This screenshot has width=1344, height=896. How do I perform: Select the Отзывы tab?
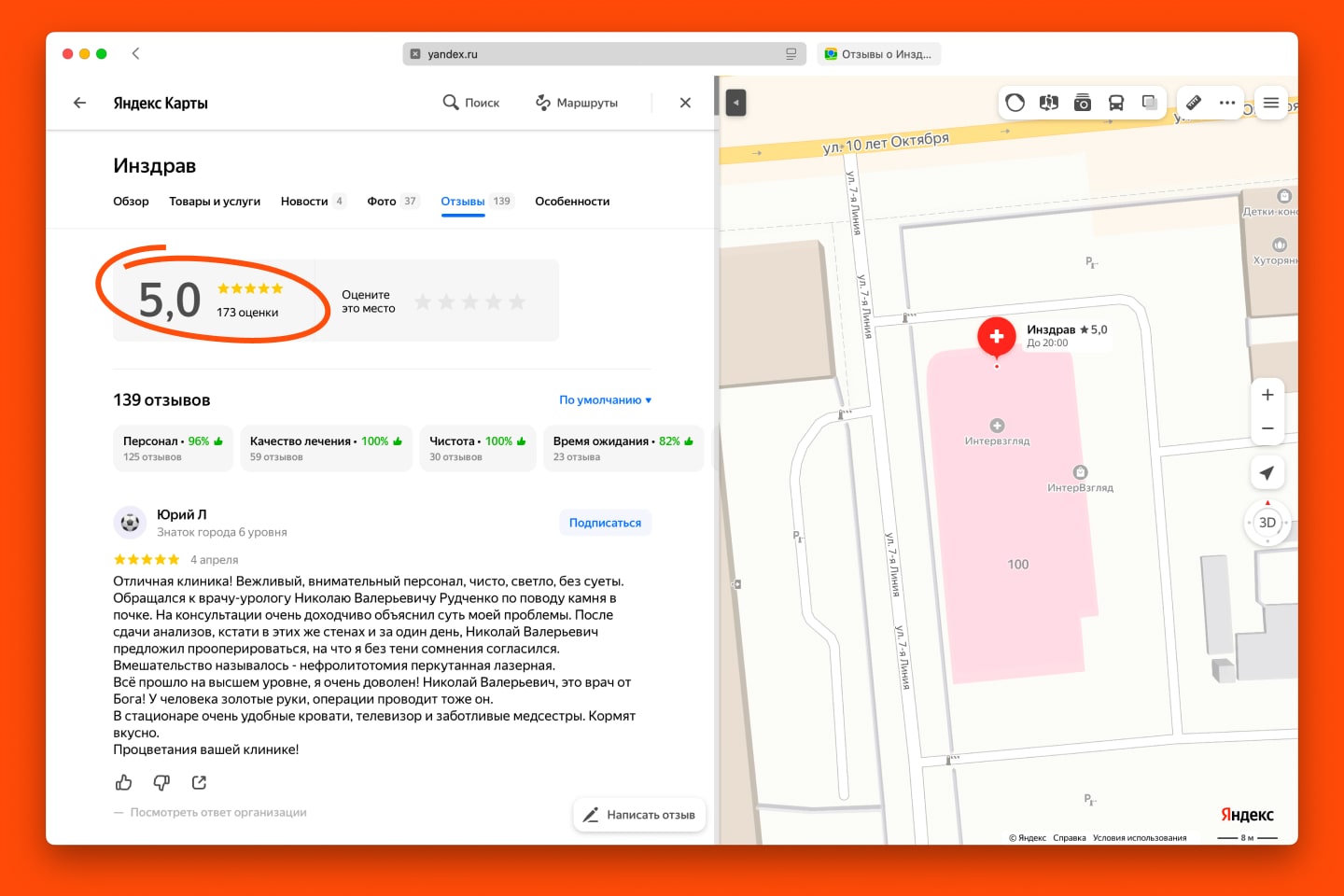[477, 201]
